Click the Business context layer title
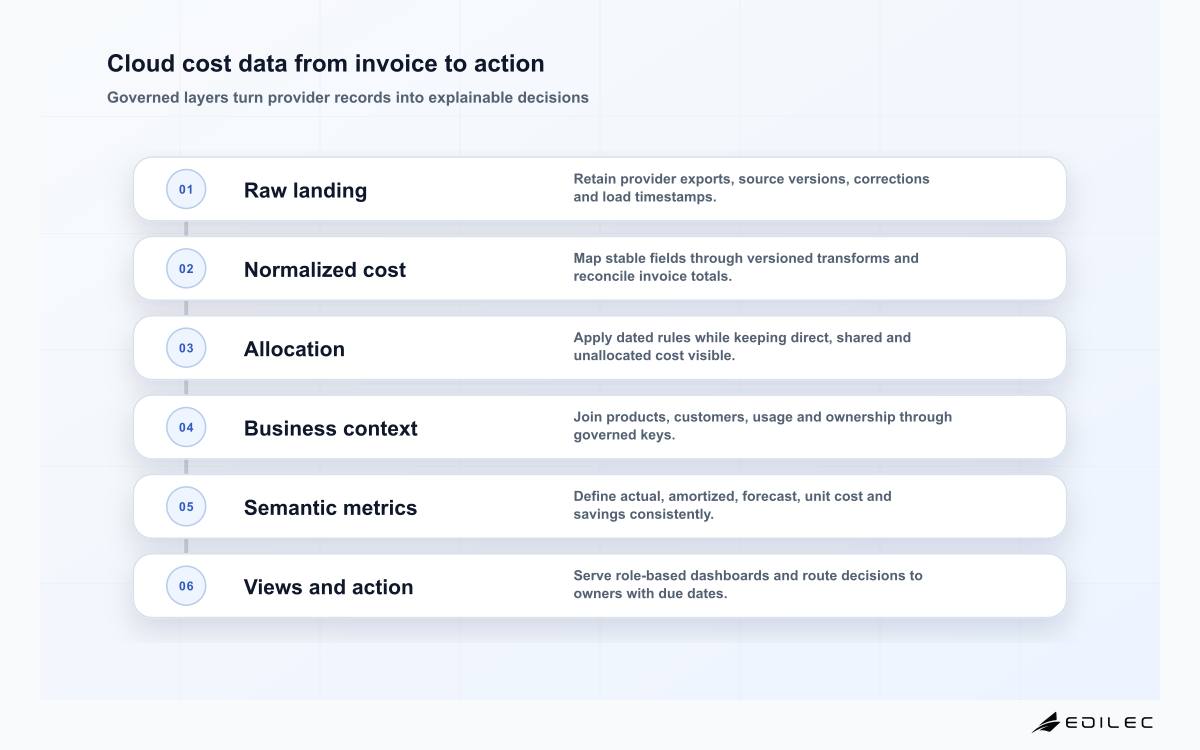 (331, 428)
